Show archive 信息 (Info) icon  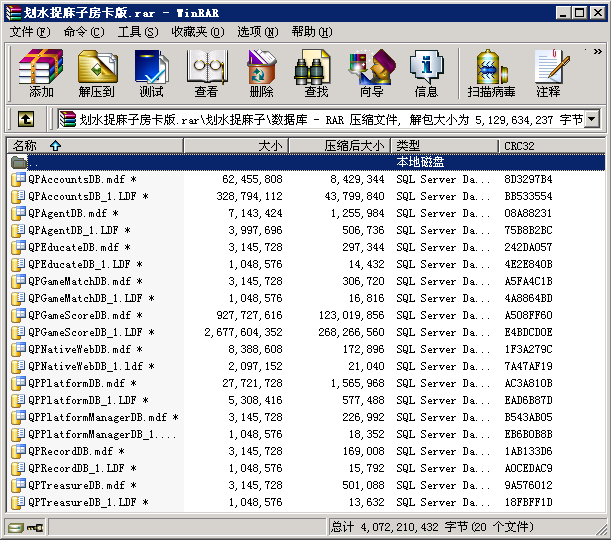click(426, 73)
